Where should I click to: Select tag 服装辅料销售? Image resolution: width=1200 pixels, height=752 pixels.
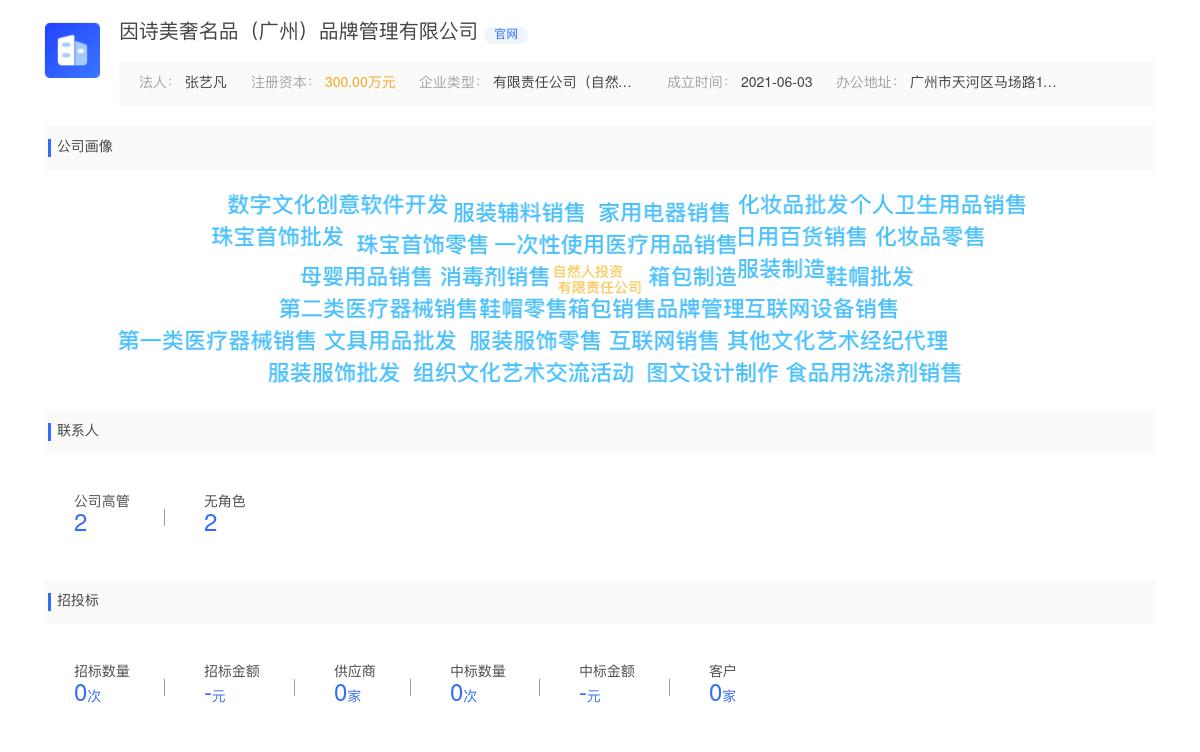tap(519, 213)
